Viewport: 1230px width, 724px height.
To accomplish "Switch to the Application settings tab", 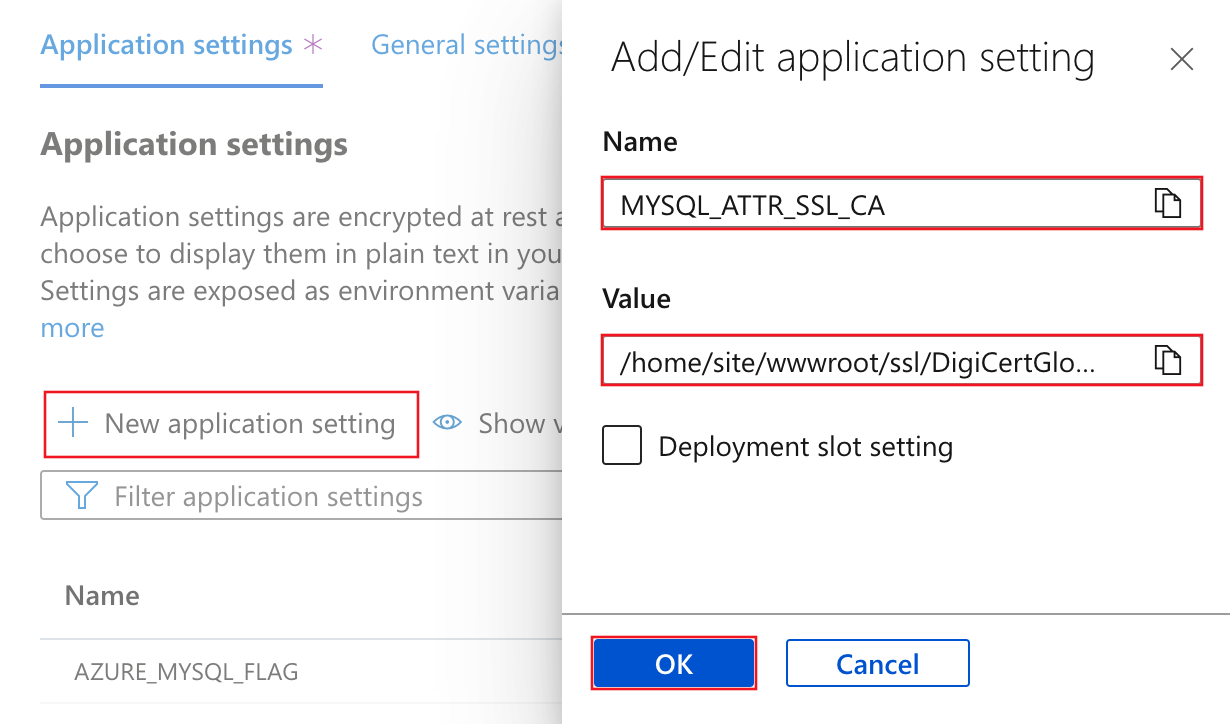I will 167,46.
